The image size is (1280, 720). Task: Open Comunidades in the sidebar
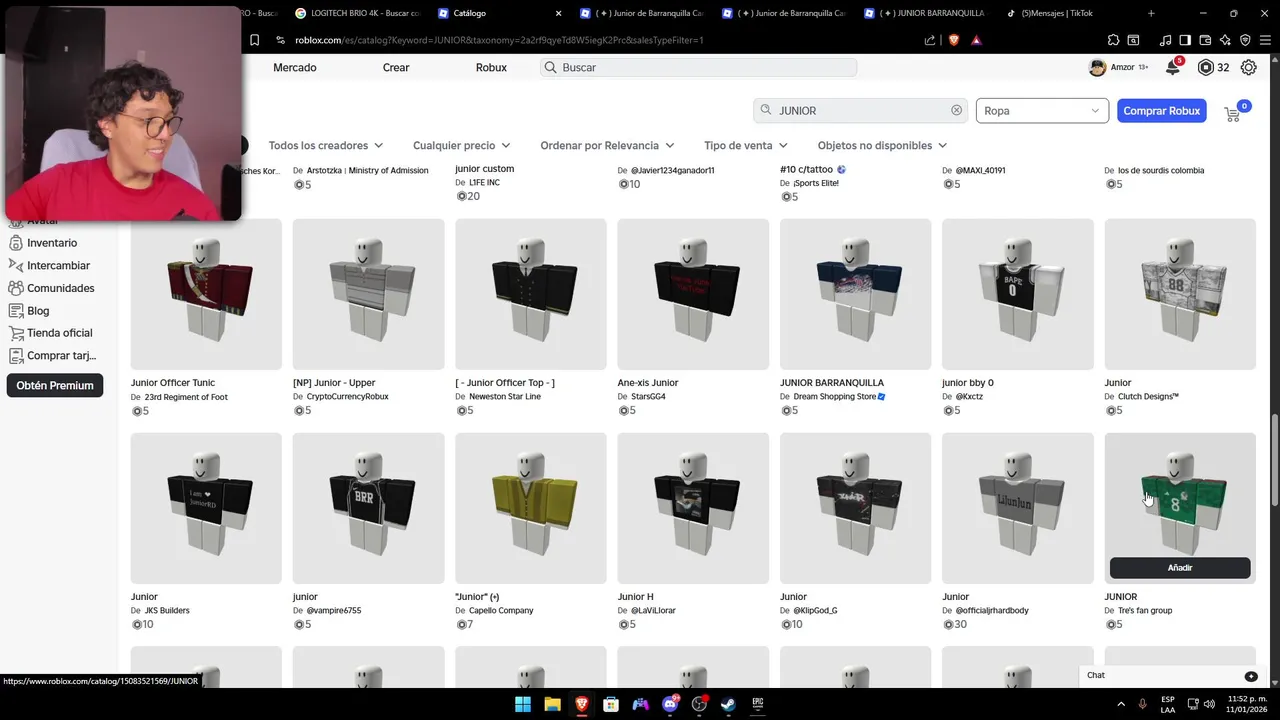51,288
